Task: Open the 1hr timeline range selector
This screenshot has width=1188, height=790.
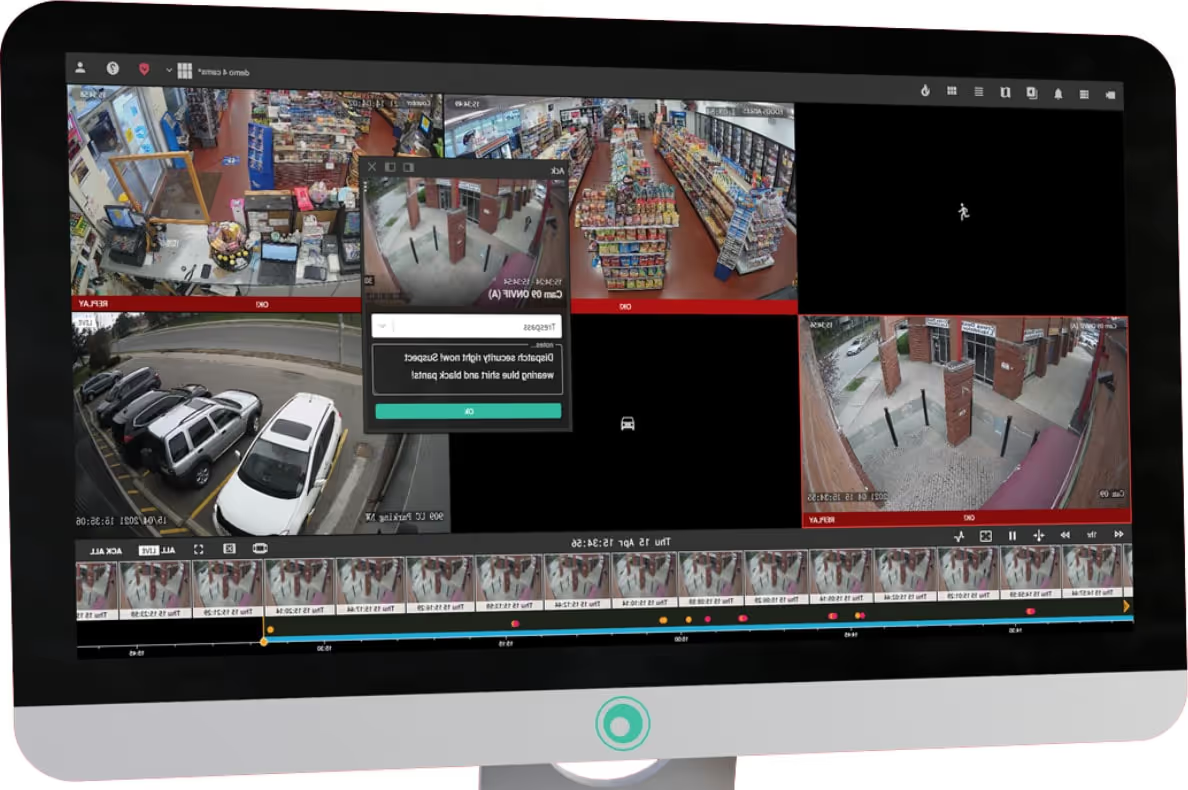Action: point(1091,535)
